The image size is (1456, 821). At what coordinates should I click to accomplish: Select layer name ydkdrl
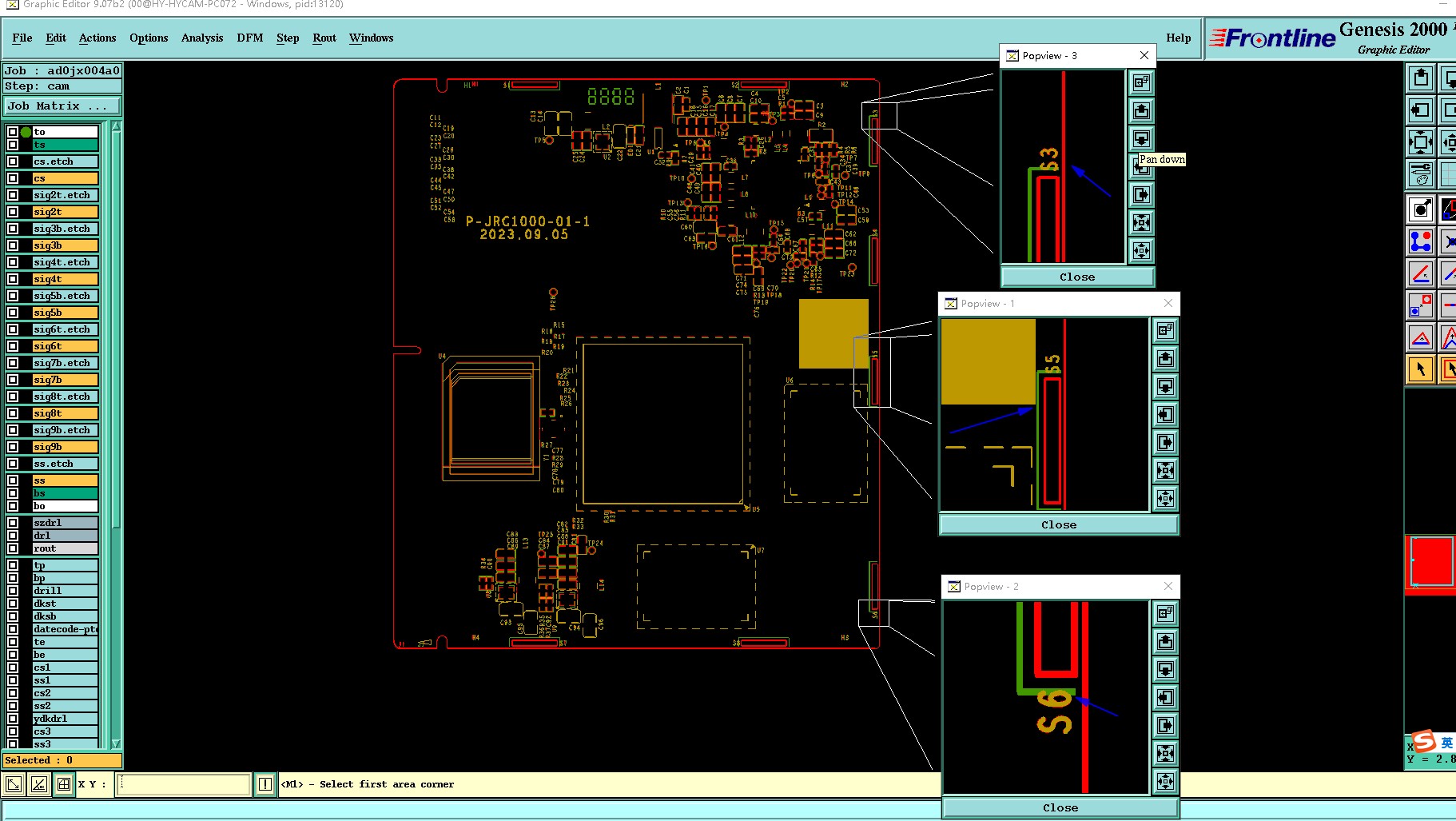tap(66, 719)
